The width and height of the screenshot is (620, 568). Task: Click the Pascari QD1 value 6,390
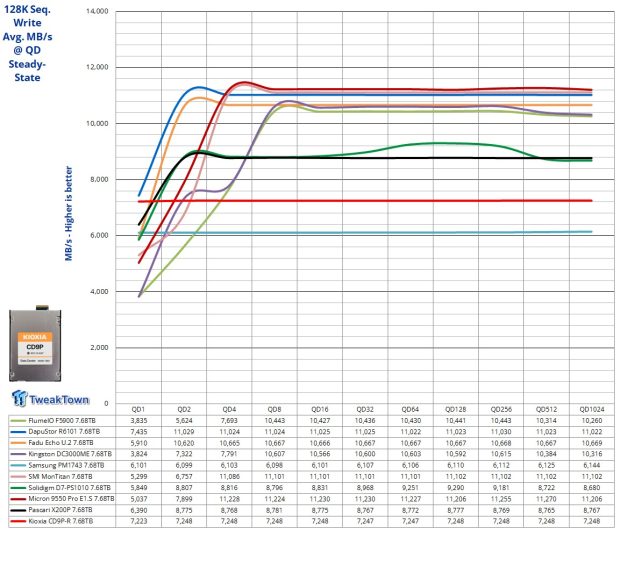click(x=139, y=510)
